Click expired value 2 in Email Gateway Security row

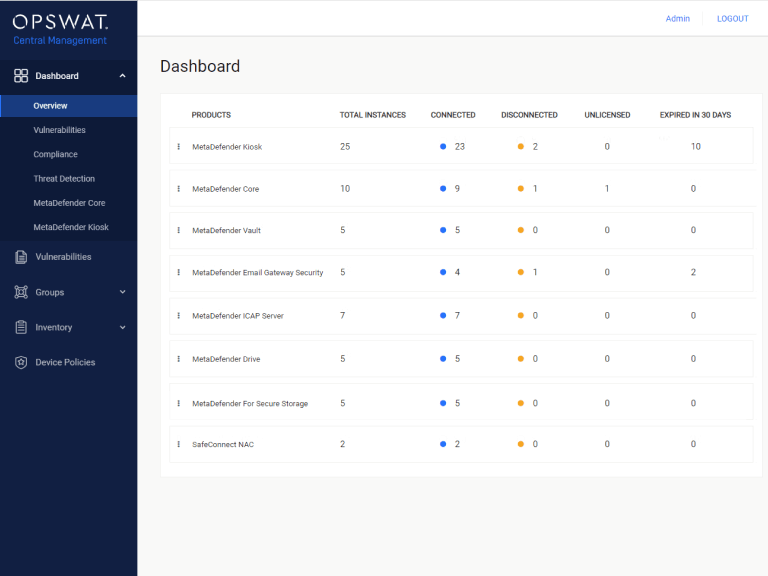pos(693,272)
